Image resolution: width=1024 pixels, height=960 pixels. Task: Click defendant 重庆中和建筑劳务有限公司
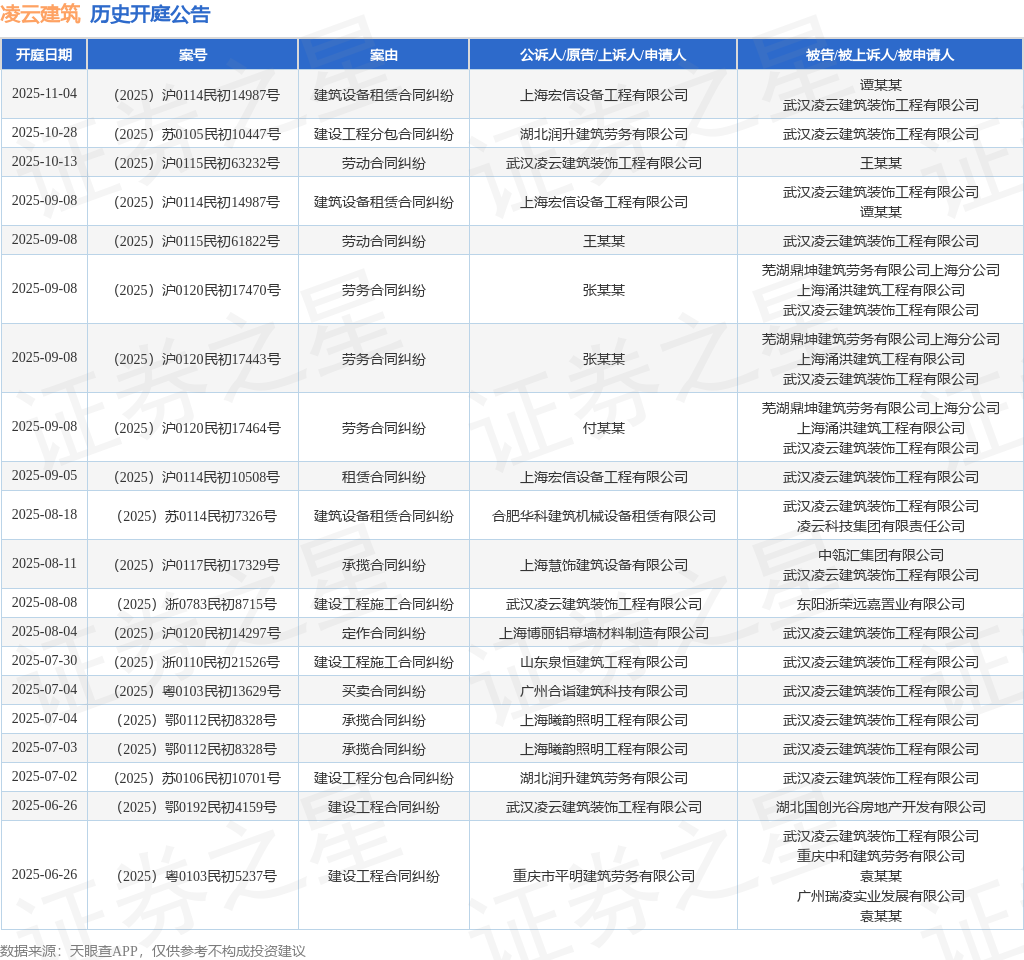[x=880, y=856]
